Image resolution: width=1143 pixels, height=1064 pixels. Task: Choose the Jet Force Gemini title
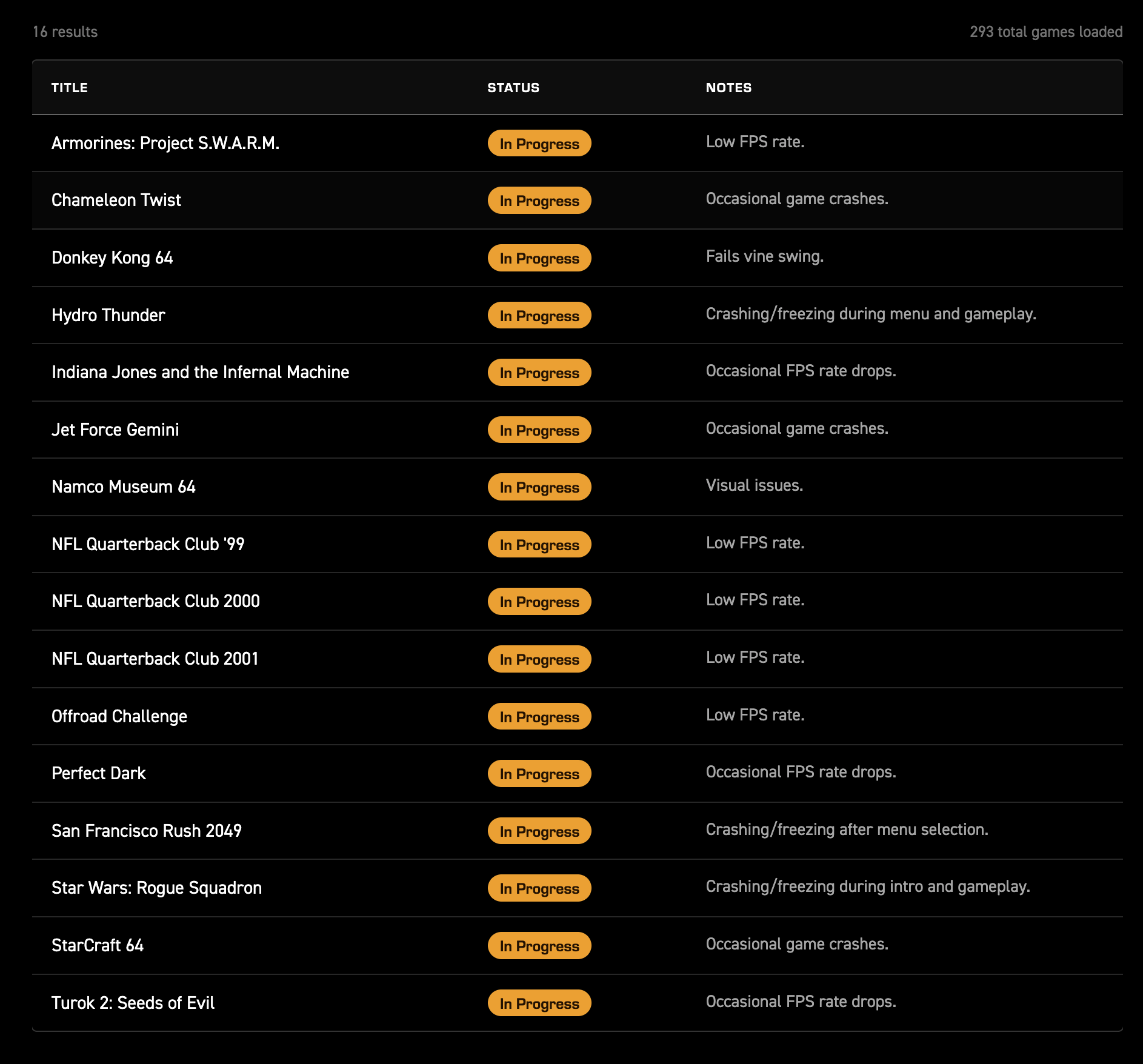115,430
